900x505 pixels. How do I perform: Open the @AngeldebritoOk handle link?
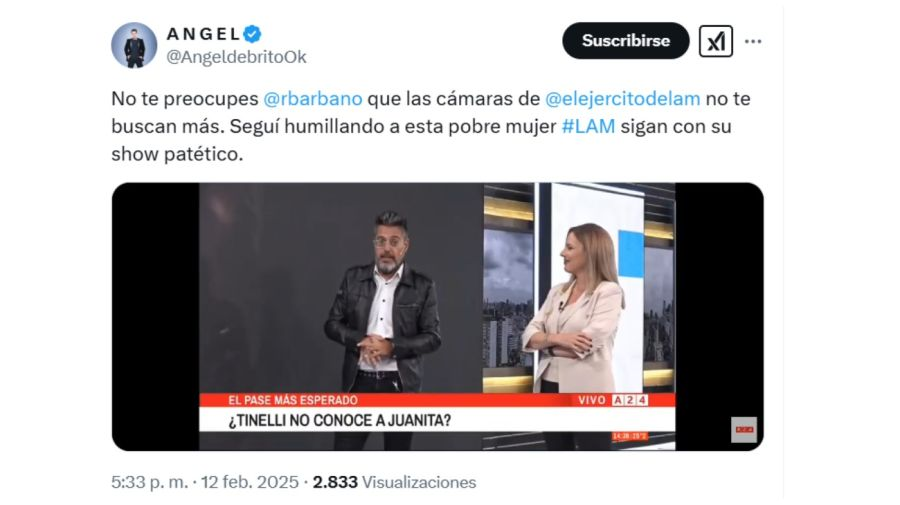(x=236, y=57)
